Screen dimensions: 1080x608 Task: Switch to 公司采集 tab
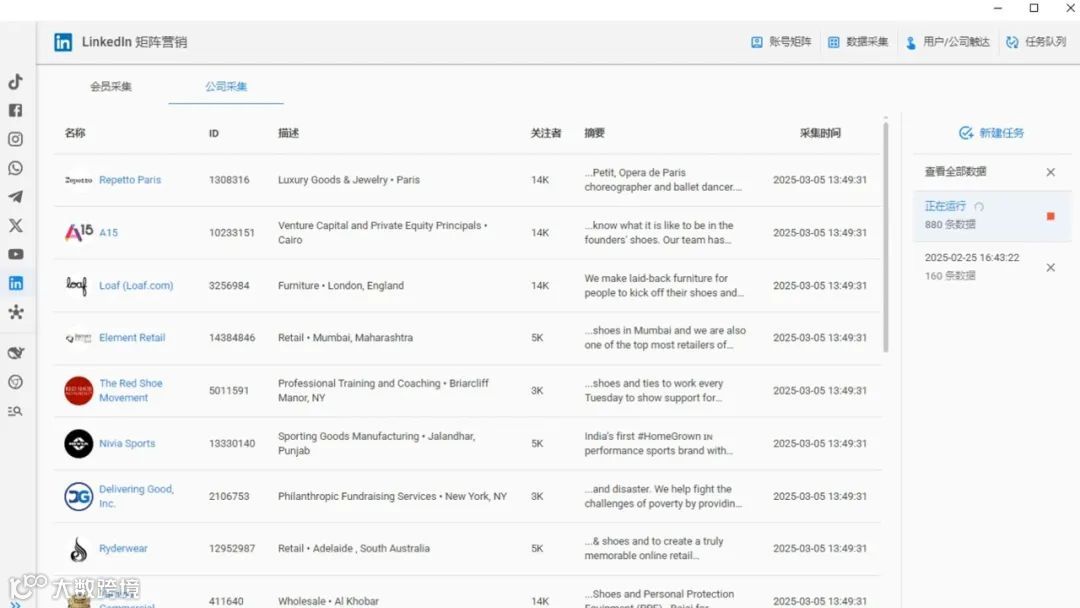pyautogui.click(x=226, y=86)
